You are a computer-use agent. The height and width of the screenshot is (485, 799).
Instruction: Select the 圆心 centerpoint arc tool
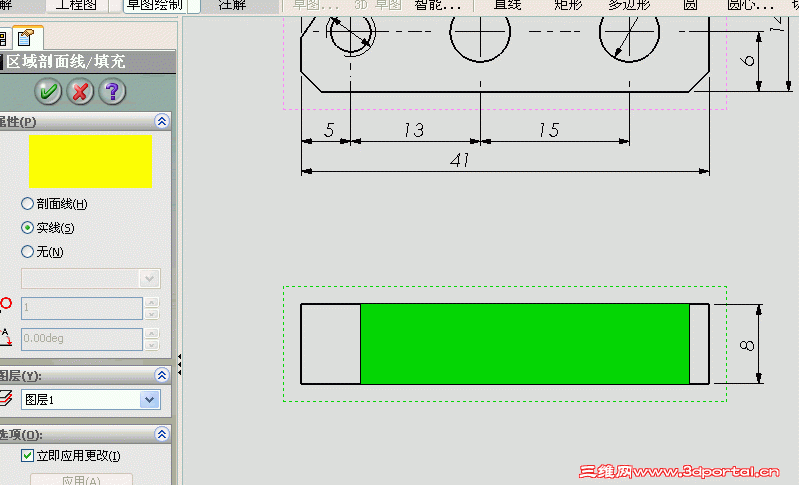pos(750,6)
